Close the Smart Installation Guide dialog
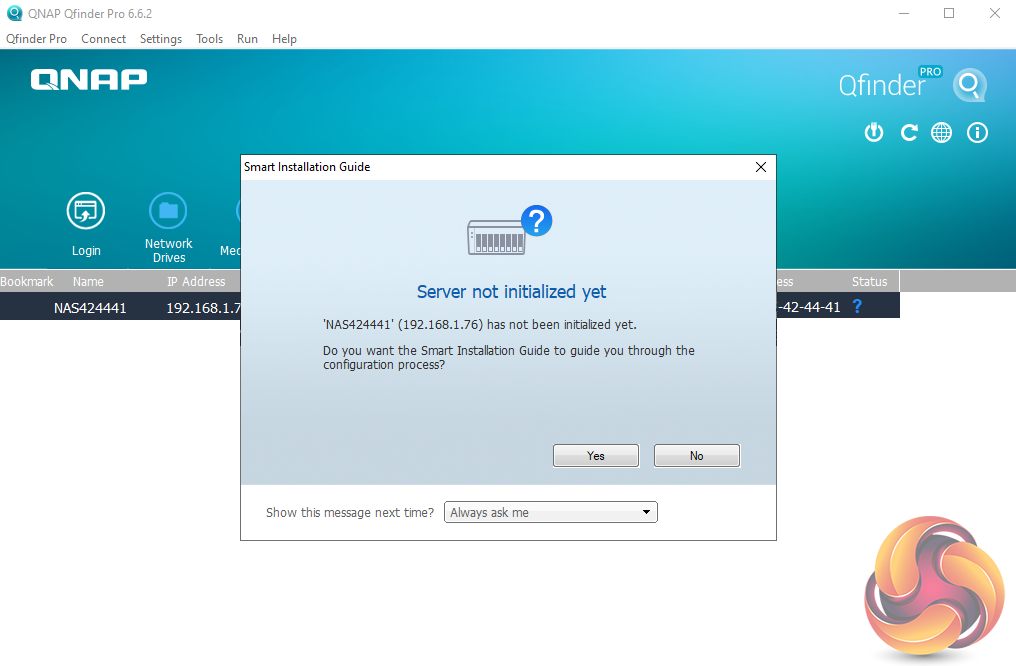The height and width of the screenshot is (666, 1016). coord(761,167)
